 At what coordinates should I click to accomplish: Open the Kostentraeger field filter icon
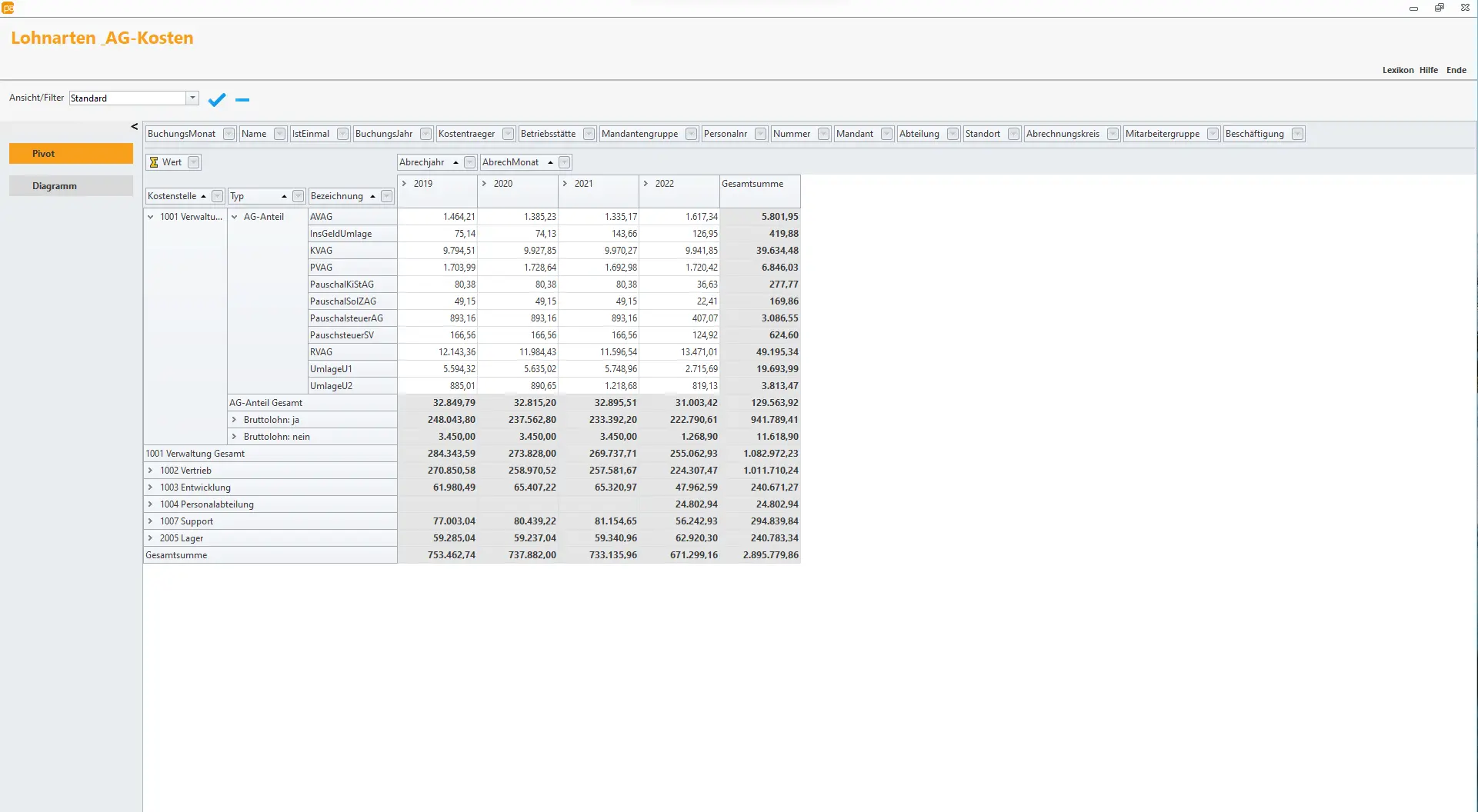(508, 133)
